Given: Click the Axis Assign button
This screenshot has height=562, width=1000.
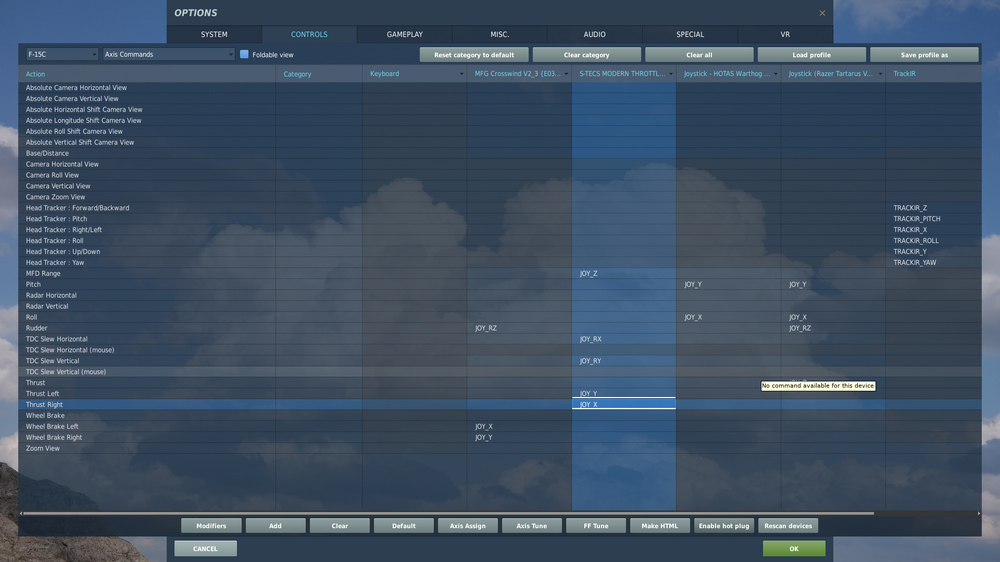Looking at the screenshot, I should 467,526.
